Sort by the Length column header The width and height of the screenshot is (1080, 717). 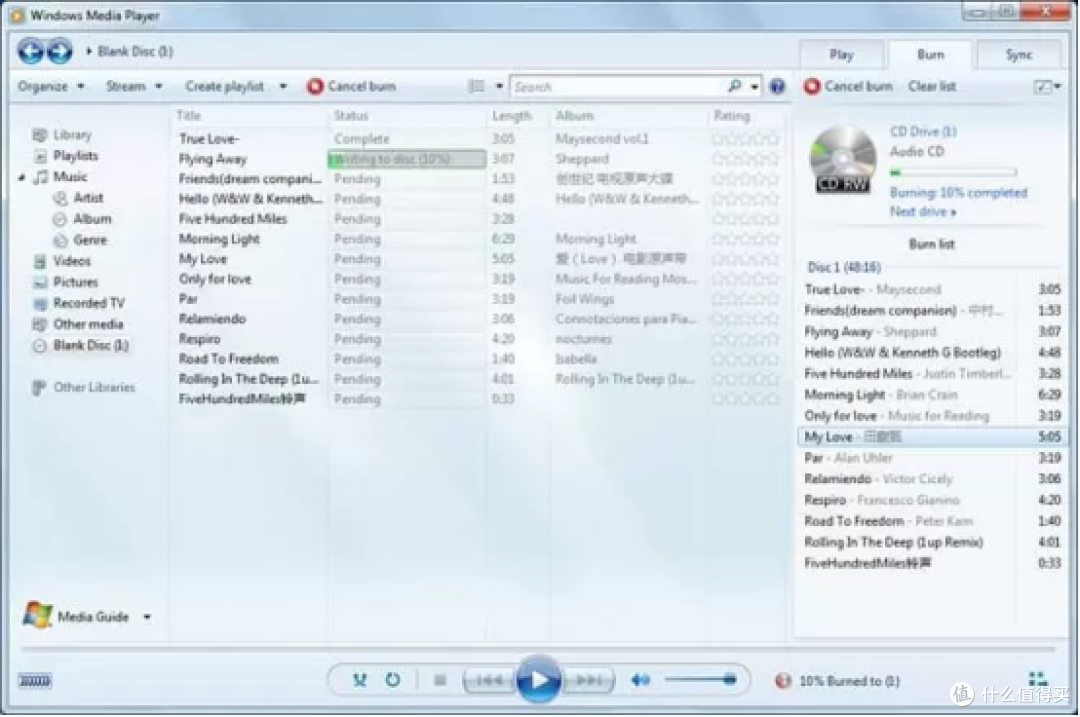[x=511, y=116]
